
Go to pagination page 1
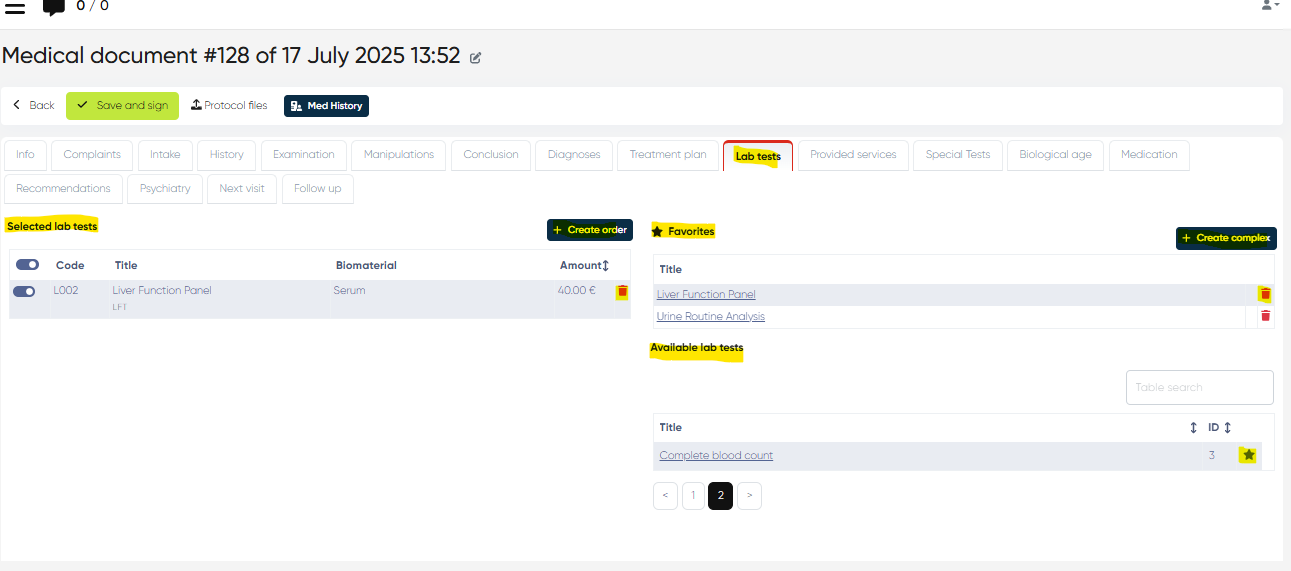point(693,496)
